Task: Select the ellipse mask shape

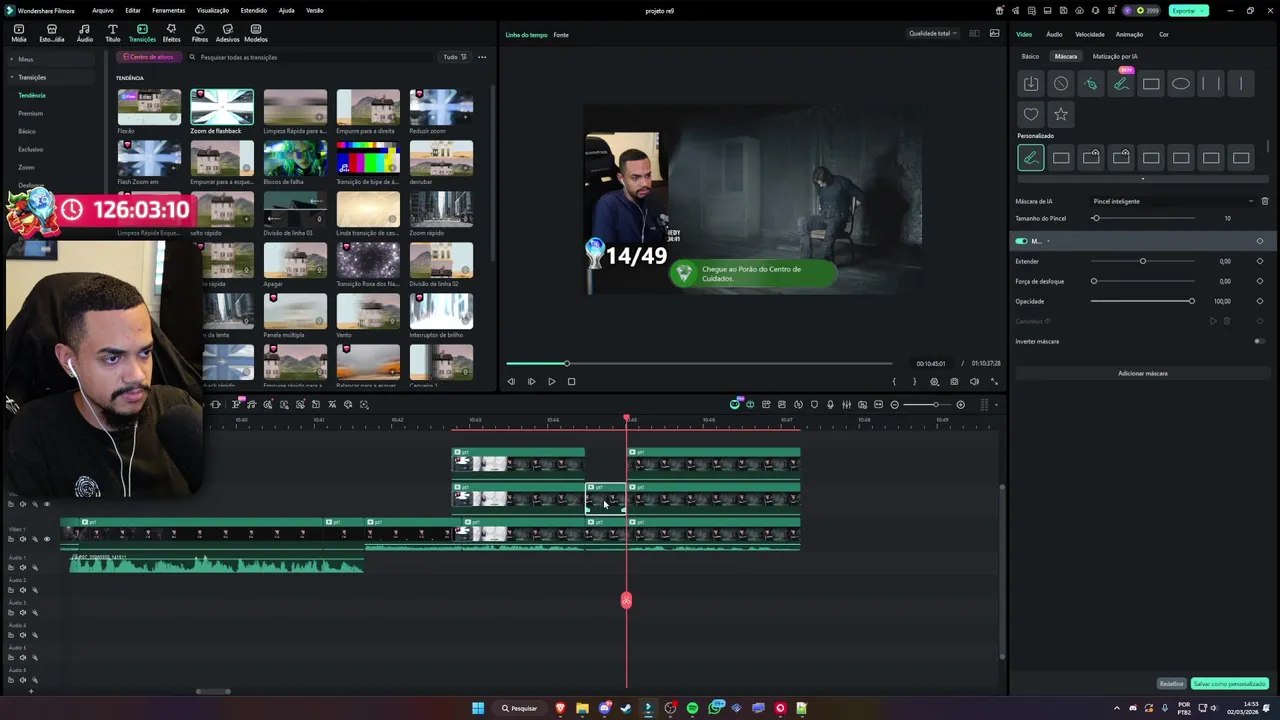Action: pos(1181,84)
